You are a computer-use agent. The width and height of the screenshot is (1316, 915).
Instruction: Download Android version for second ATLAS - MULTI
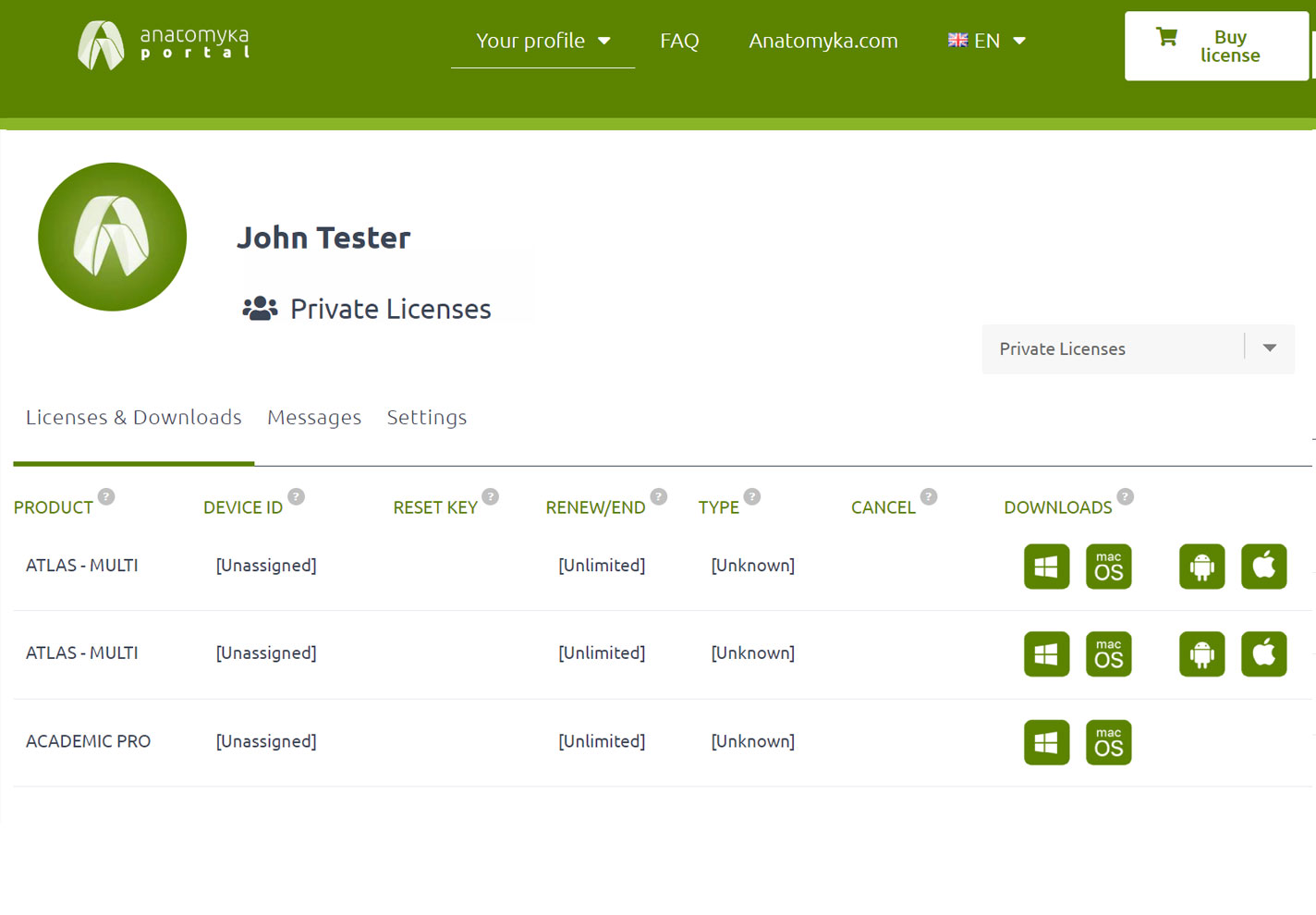[x=1202, y=654]
